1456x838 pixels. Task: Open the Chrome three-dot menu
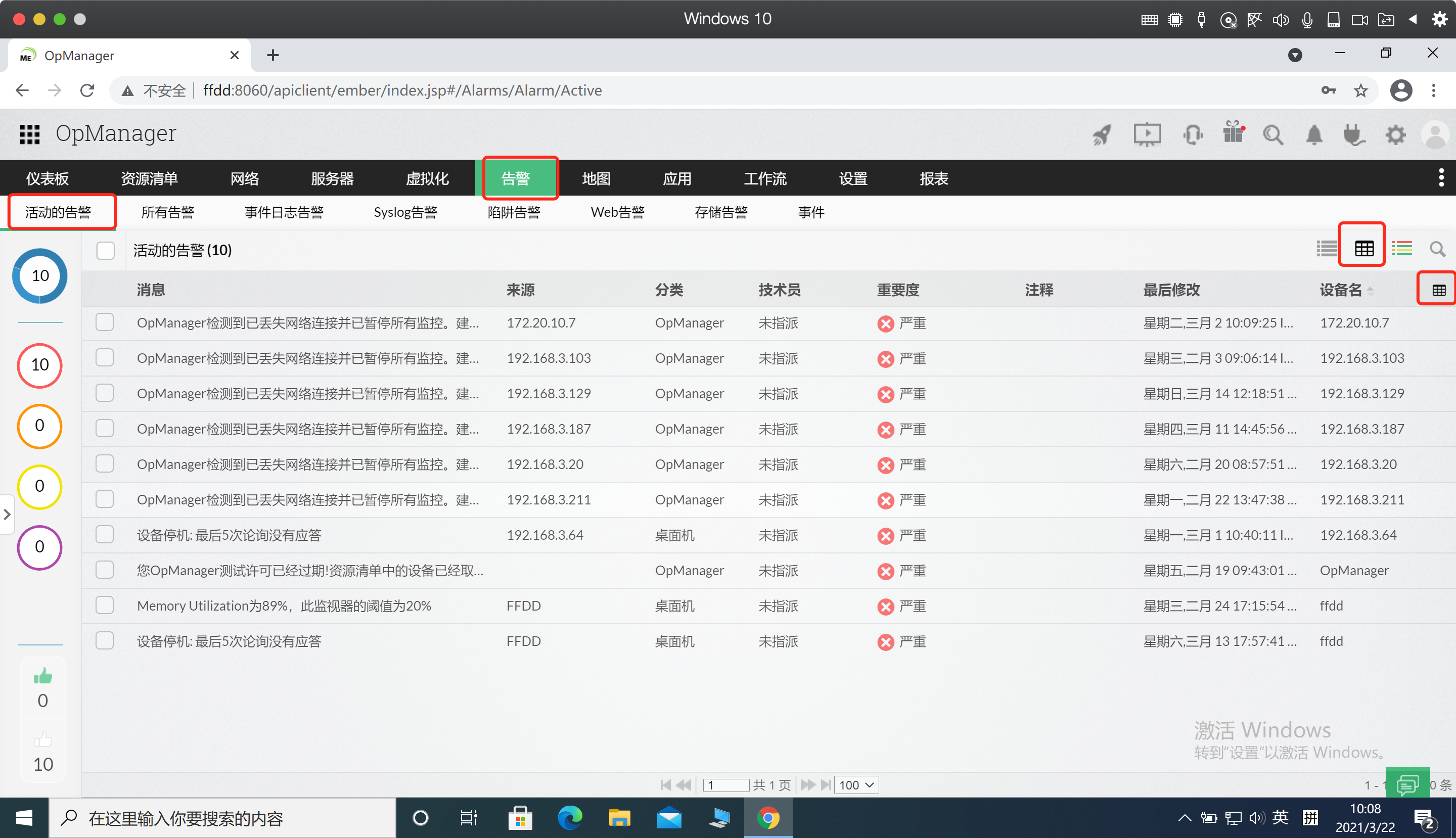click(1434, 90)
